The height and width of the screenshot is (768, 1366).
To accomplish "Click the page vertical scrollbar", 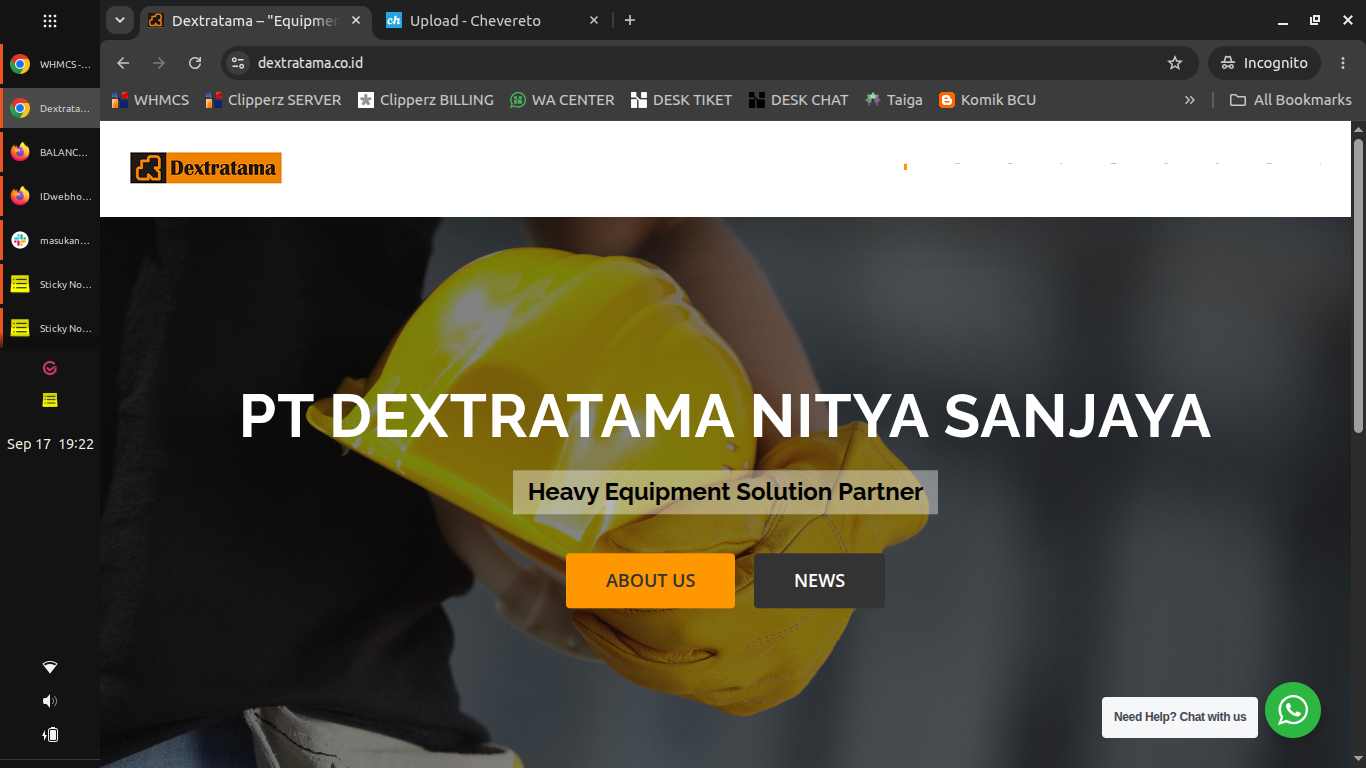I will point(1358,285).
